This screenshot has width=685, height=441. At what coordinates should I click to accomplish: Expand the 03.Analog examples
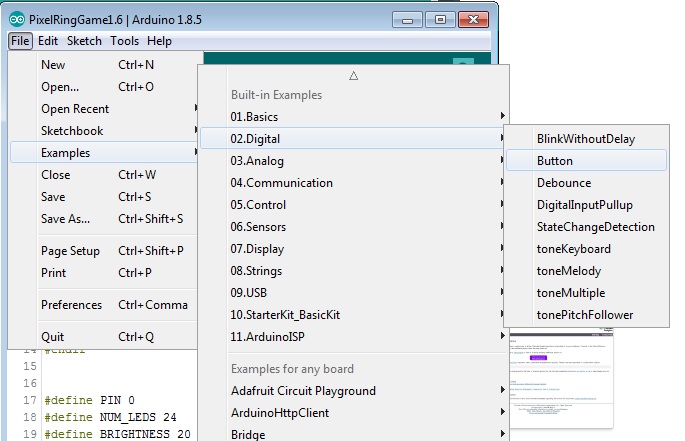tap(353, 160)
